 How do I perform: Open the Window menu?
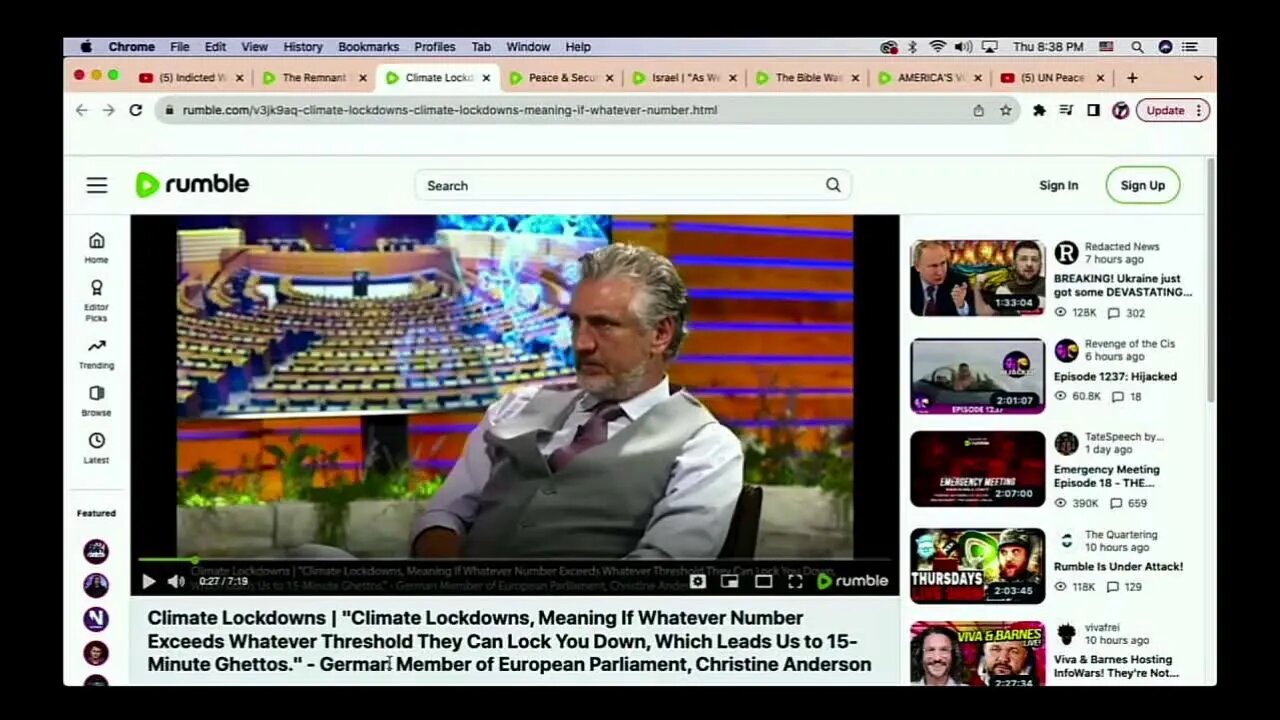[x=528, y=47]
